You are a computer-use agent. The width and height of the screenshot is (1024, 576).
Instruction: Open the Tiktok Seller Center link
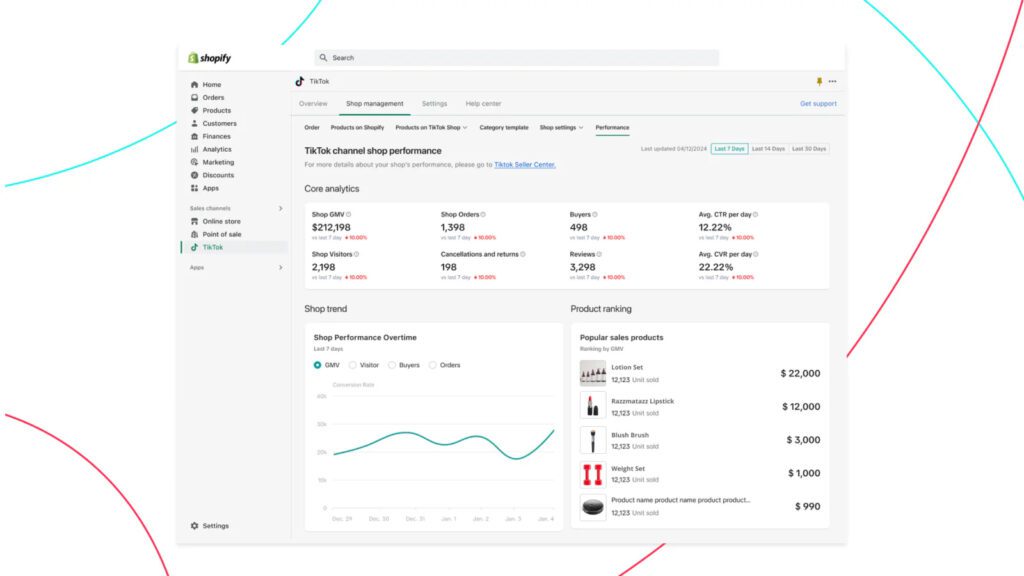point(525,164)
